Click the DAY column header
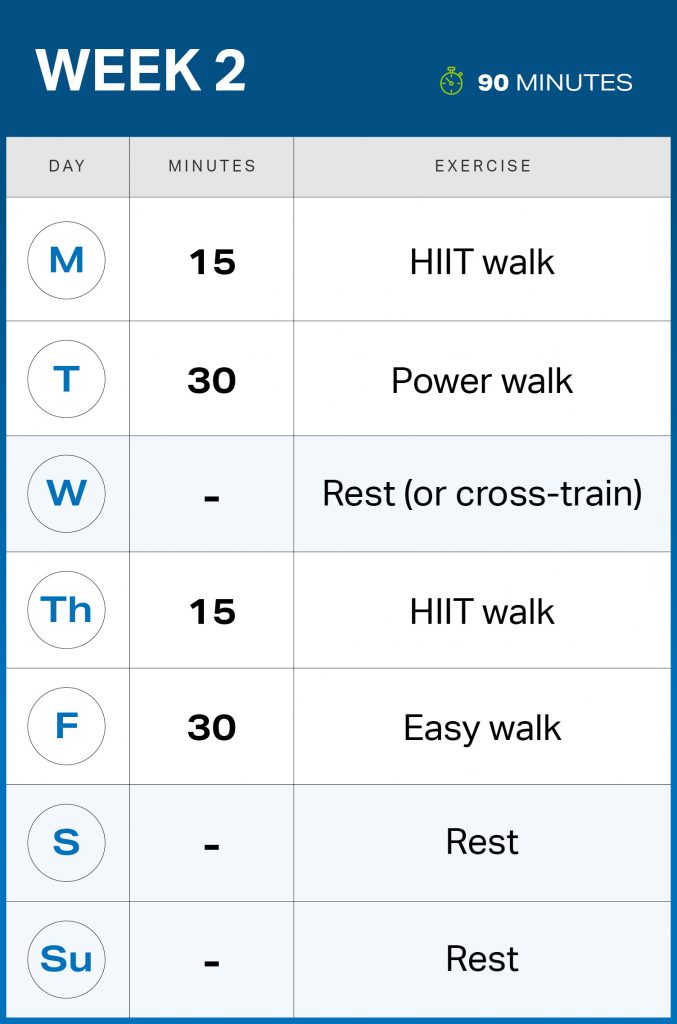 67,166
